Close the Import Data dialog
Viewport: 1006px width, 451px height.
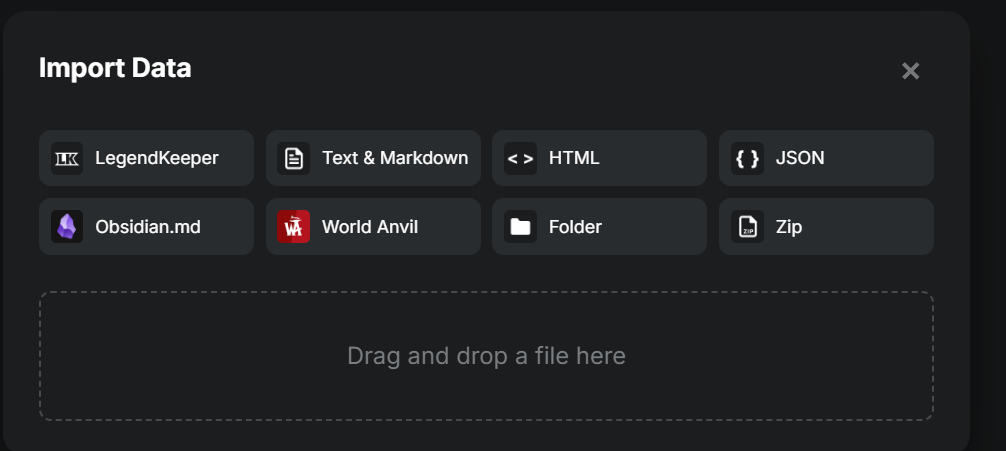pos(910,71)
